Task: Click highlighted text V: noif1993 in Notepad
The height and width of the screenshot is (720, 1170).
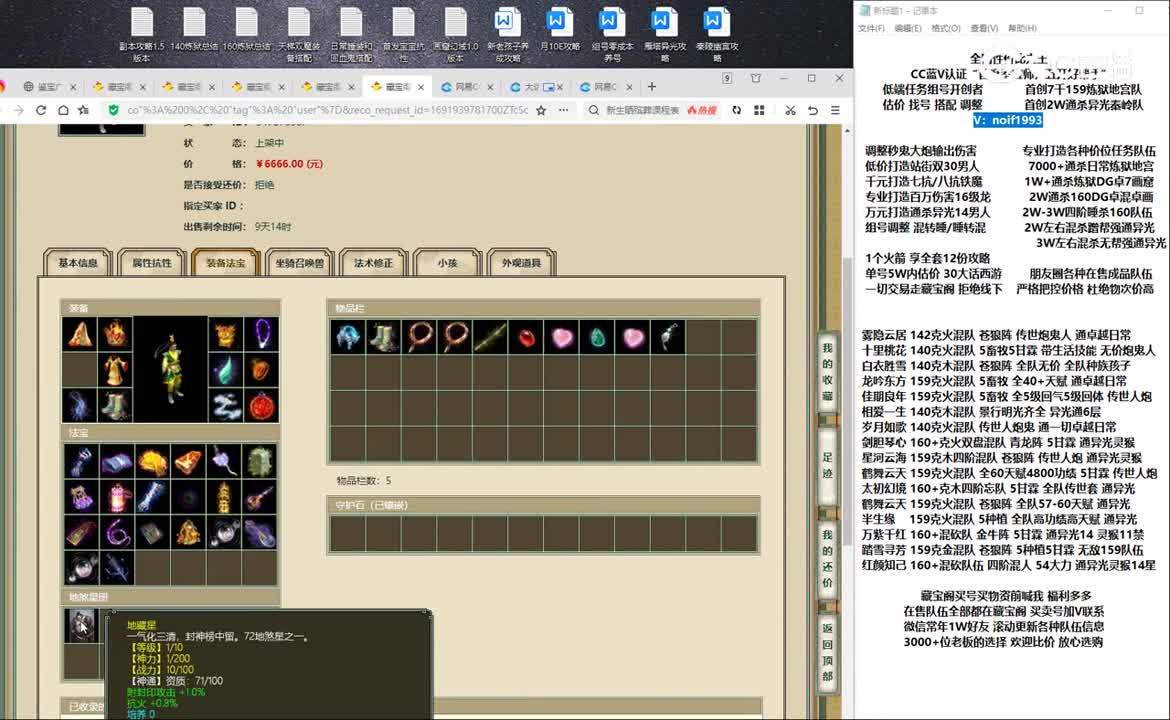Action: point(1007,120)
